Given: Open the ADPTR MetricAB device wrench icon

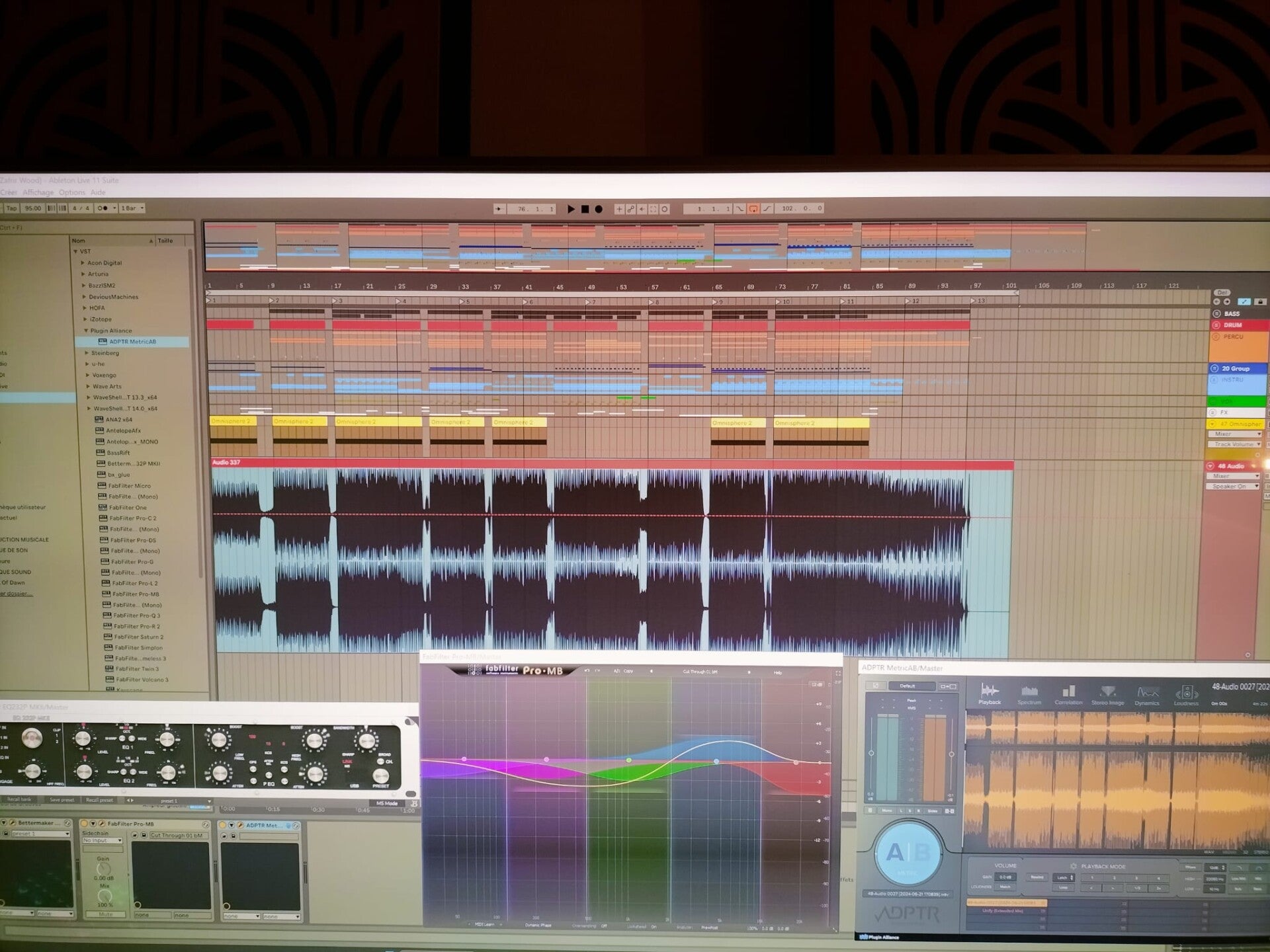Looking at the screenshot, I should pyautogui.click(x=239, y=826).
